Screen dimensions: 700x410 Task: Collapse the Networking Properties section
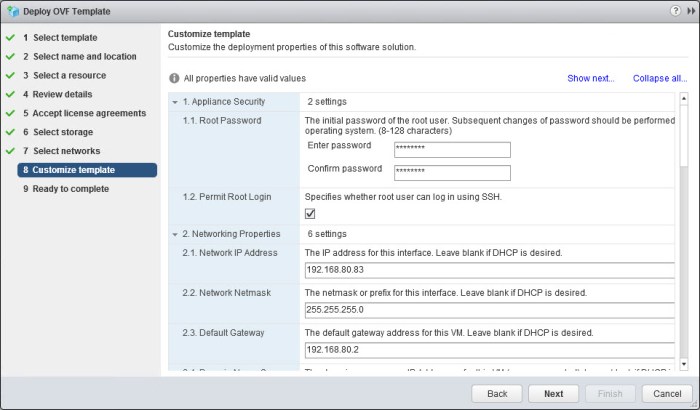[x=175, y=234]
